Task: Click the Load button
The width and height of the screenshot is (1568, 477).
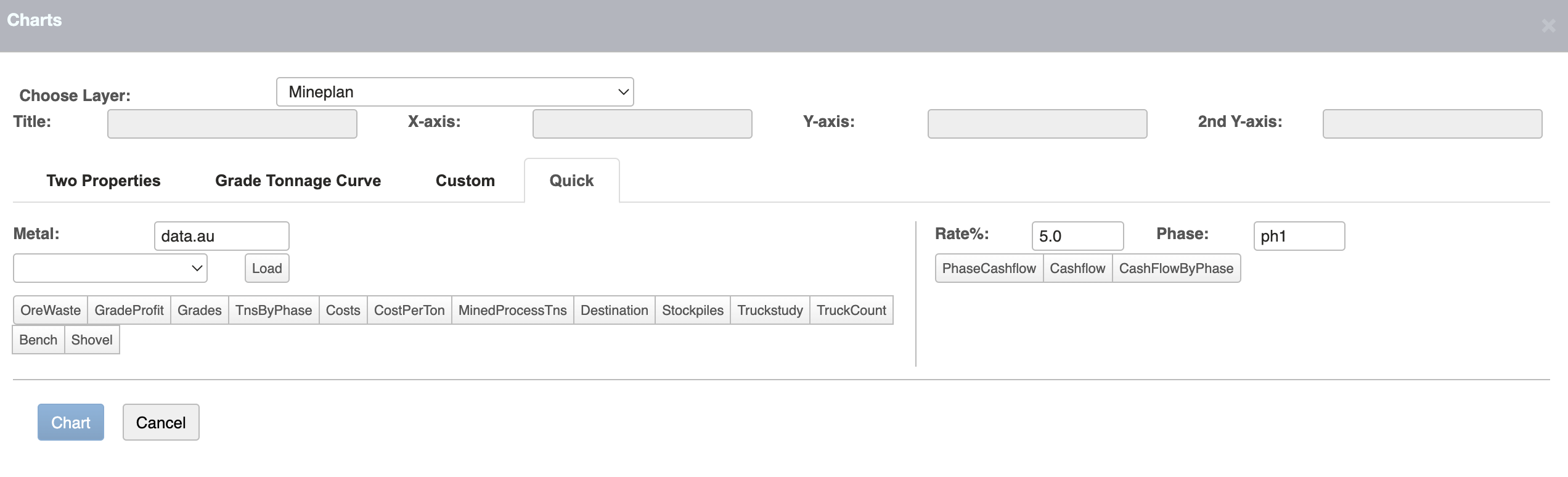Action: pos(266,268)
